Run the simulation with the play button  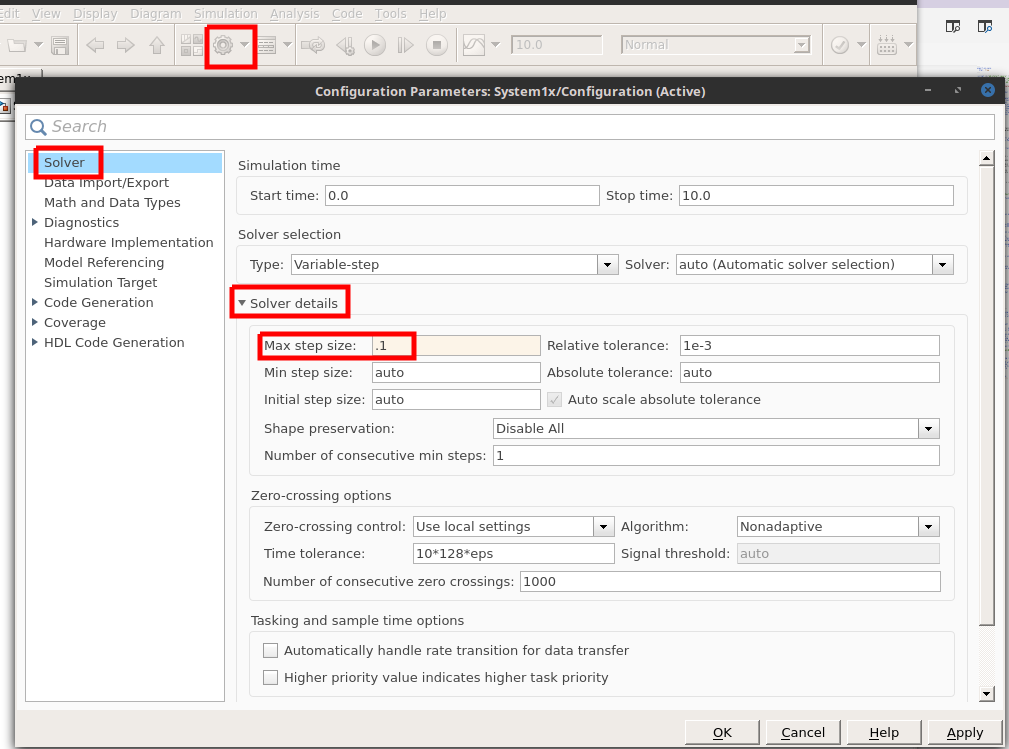click(x=375, y=45)
